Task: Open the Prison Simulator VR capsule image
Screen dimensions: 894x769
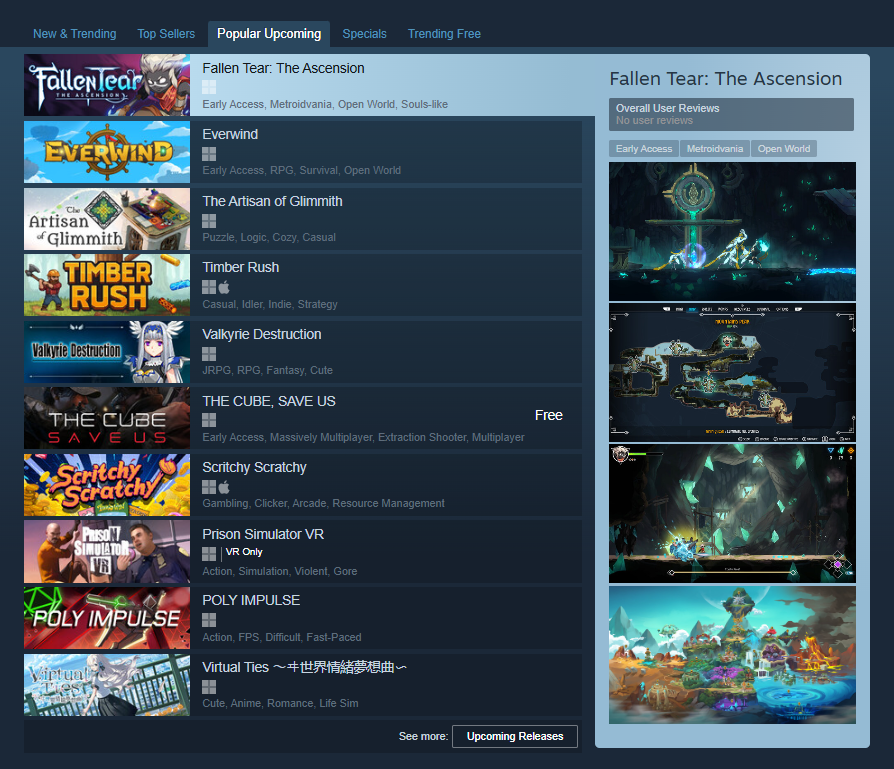Action: tap(107, 551)
